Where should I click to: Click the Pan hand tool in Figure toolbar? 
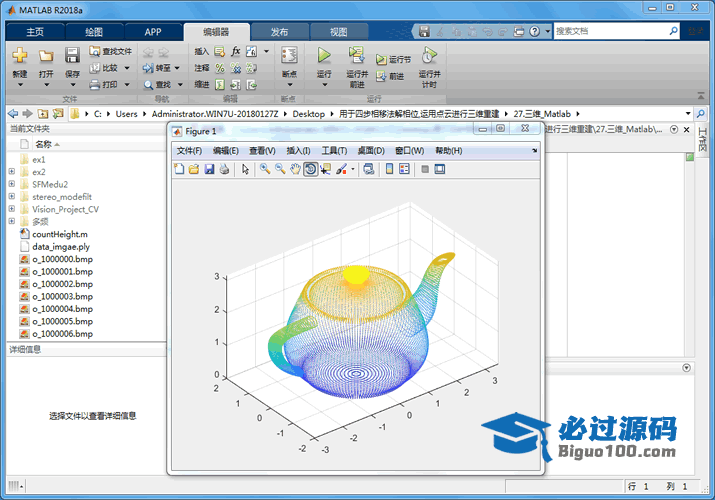point(295,169)
